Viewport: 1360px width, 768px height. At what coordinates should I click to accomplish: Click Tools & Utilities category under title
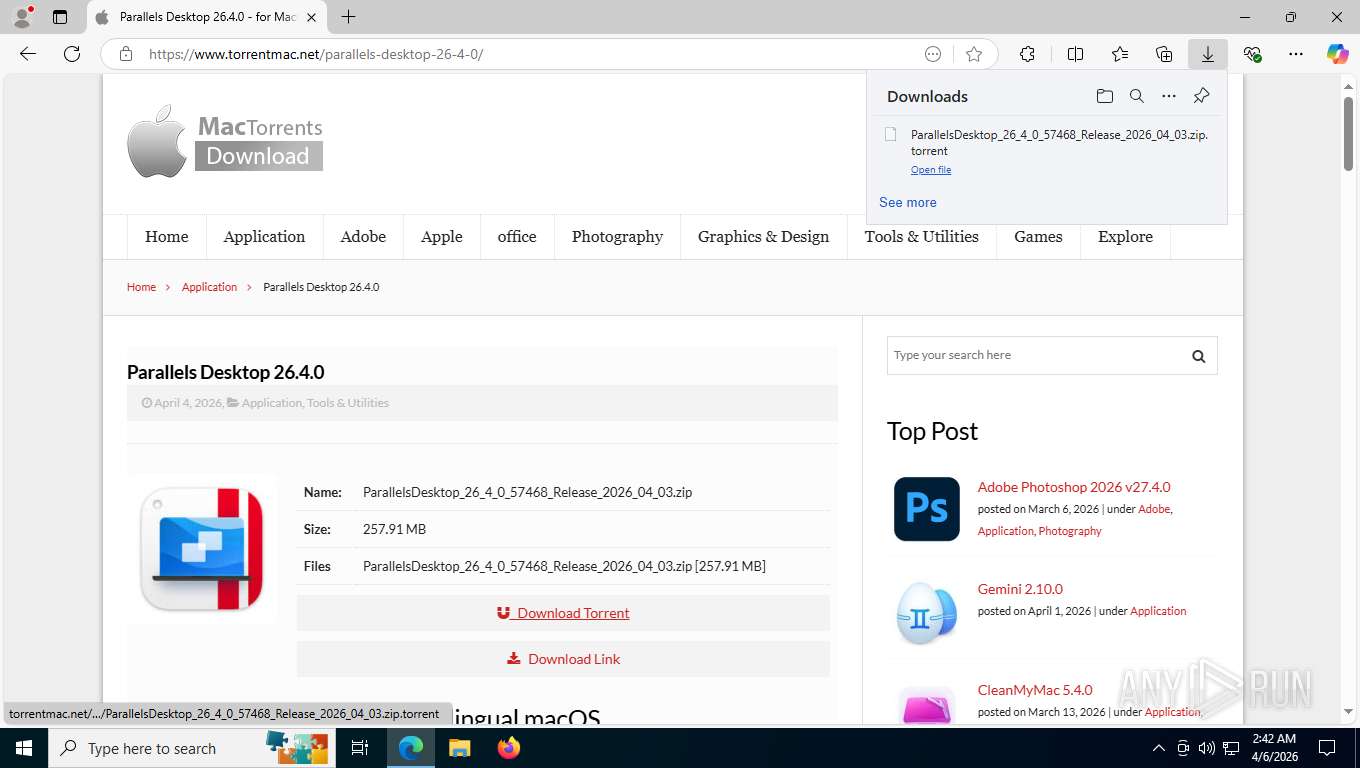[348, 403]
